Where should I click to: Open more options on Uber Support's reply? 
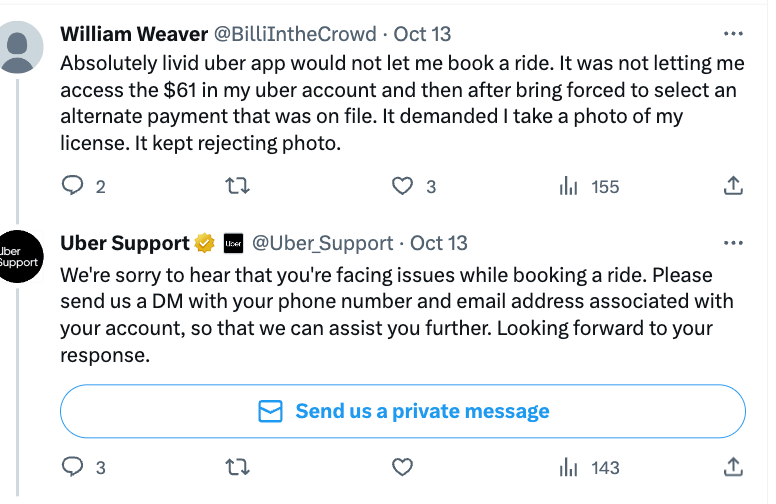733,243
